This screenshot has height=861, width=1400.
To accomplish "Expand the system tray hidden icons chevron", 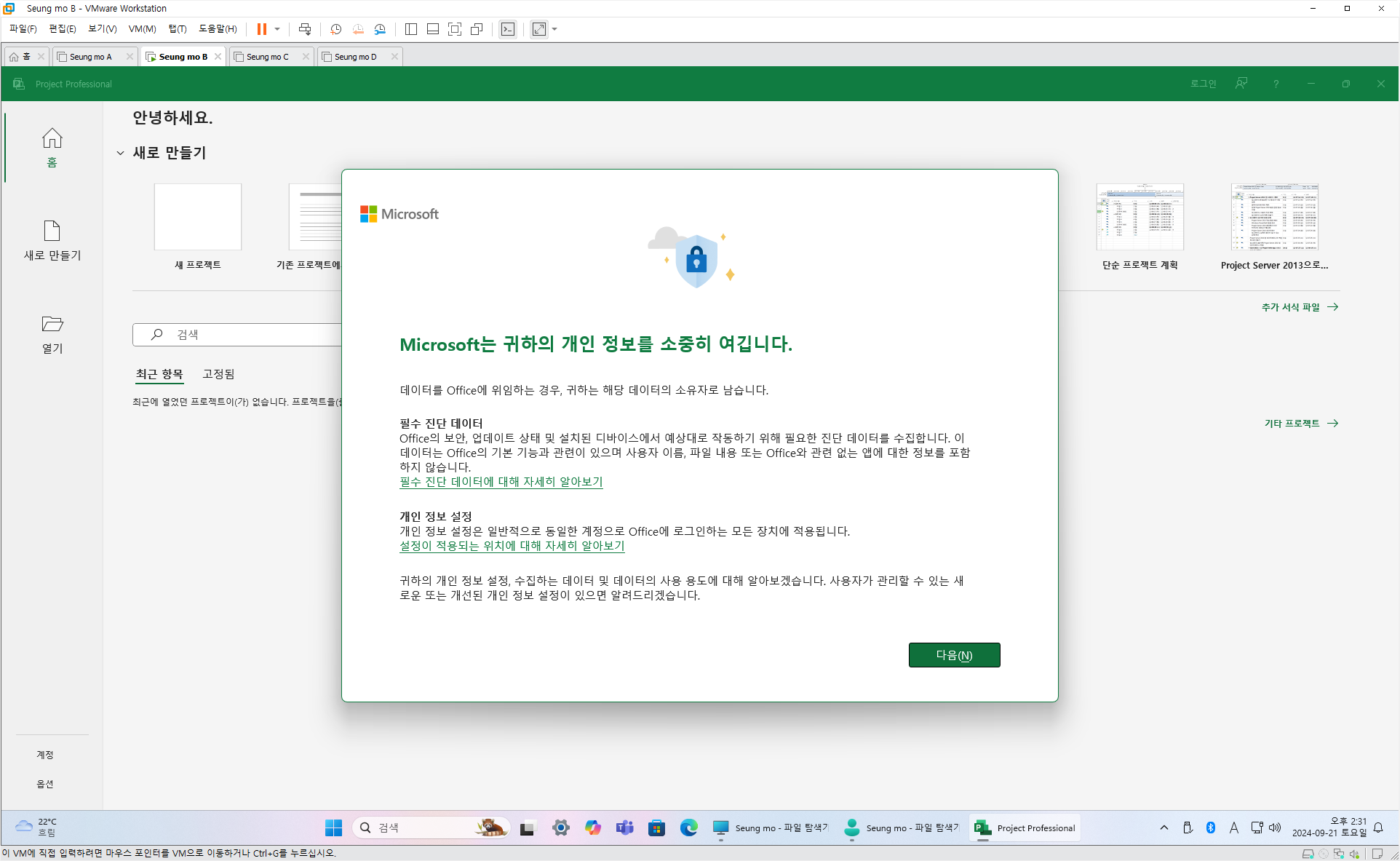I will coord(1164,828).
